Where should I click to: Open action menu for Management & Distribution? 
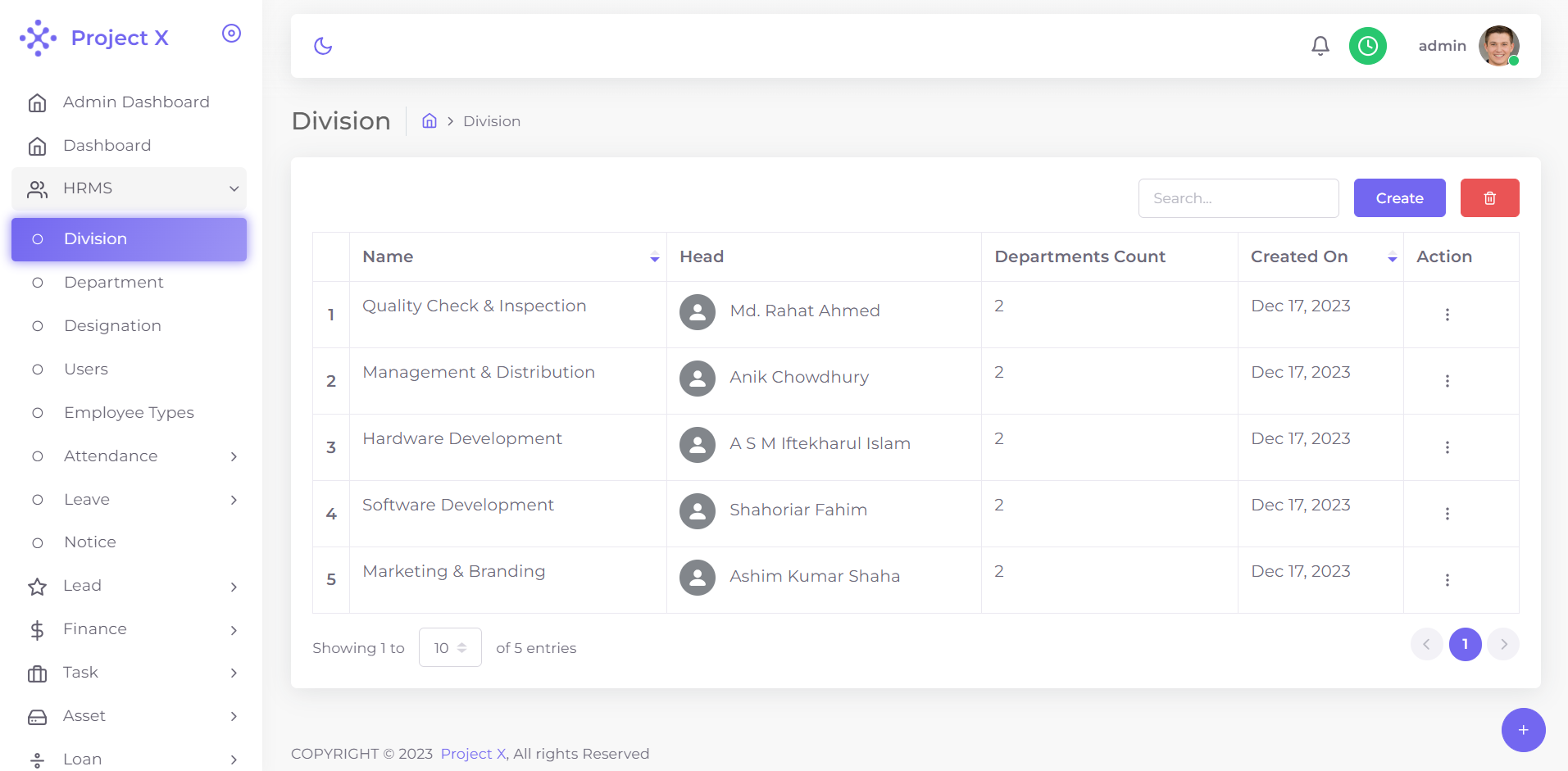1448,381
